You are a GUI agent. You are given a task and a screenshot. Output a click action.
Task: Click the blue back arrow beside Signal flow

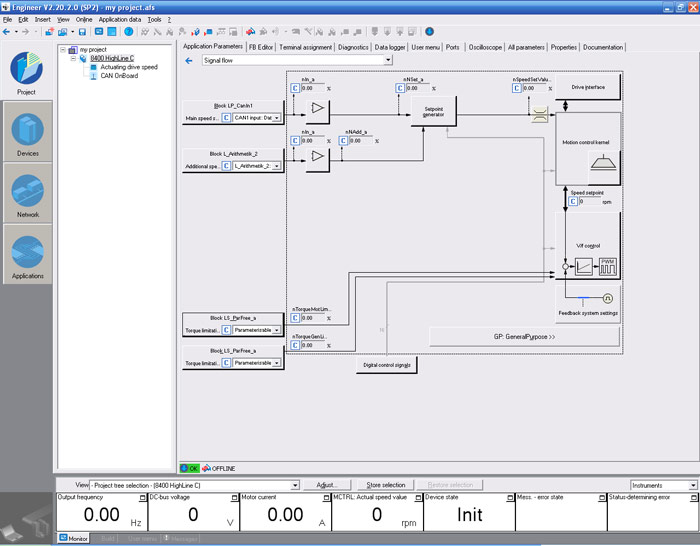[x=189, y=60]
